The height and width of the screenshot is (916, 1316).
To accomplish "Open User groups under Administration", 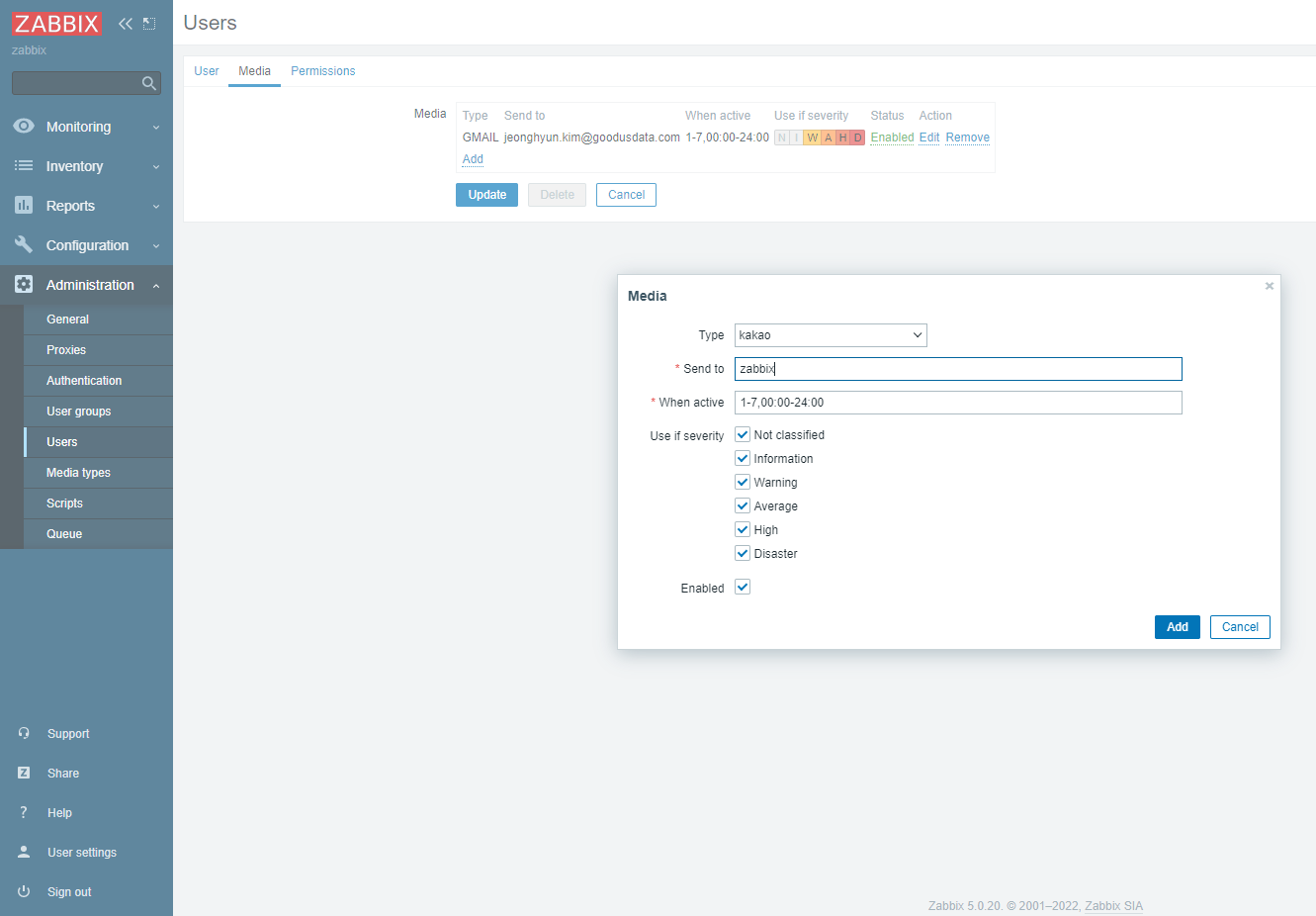I will click(98, 412).
